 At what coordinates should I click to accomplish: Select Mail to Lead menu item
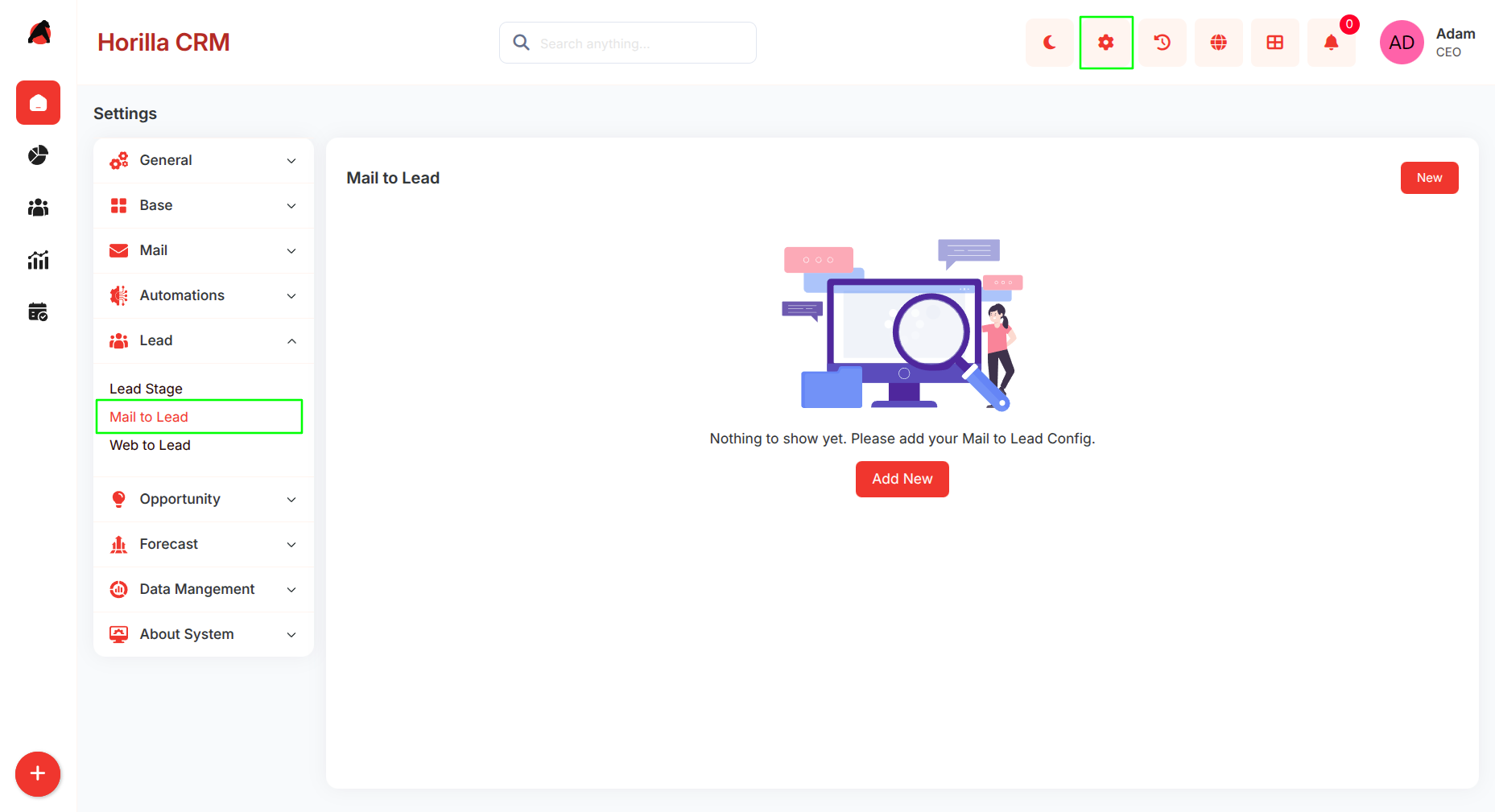click(x=149, y=417)
